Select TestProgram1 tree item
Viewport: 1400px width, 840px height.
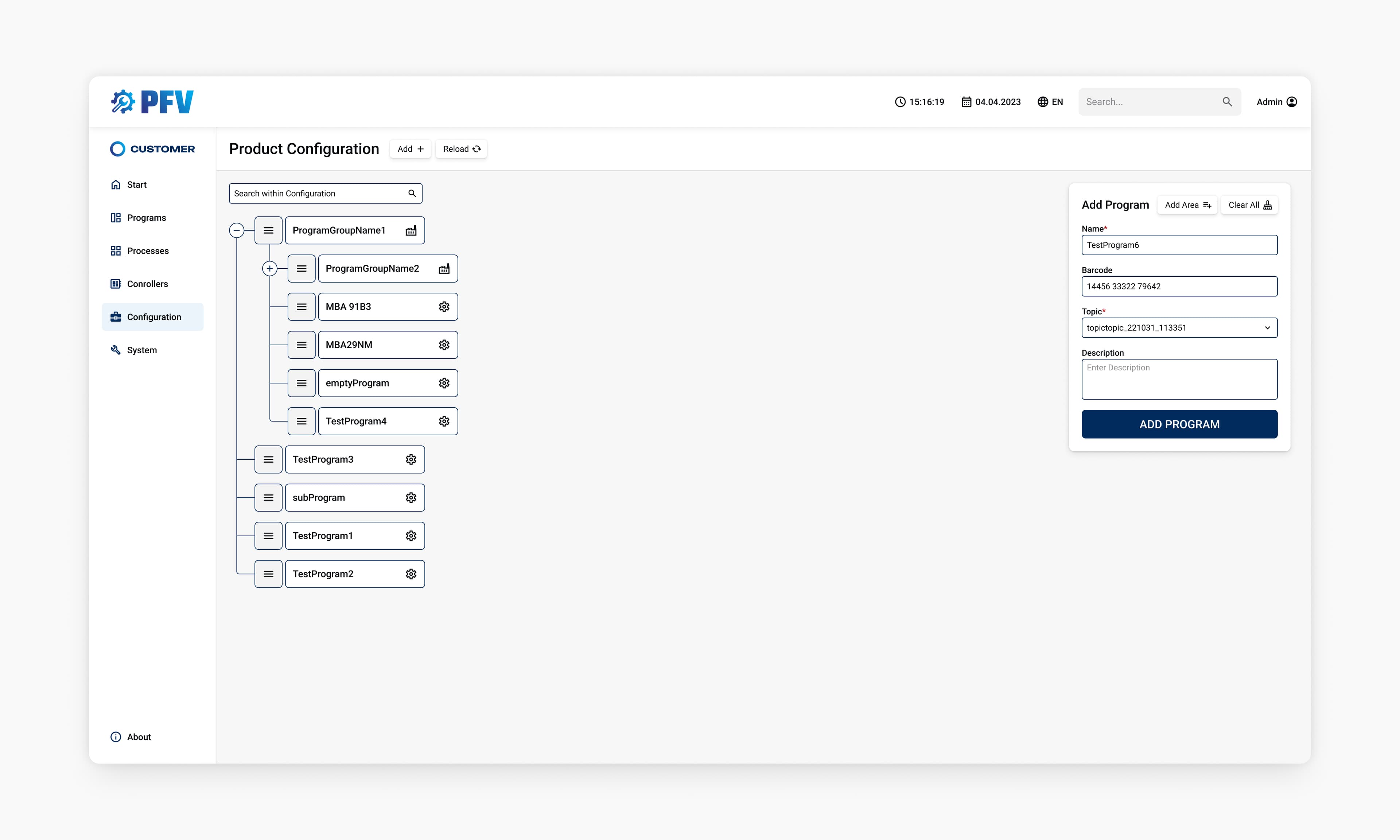click(x=355, y=536)
